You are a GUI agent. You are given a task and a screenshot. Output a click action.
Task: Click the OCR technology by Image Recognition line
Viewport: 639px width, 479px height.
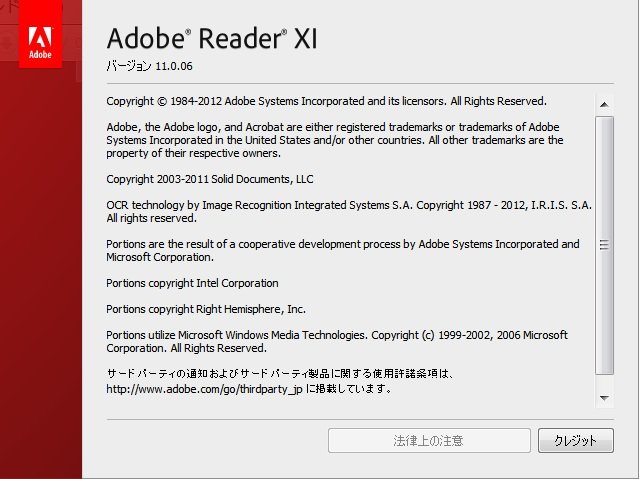pyautogui.click(x=349, y=205)
